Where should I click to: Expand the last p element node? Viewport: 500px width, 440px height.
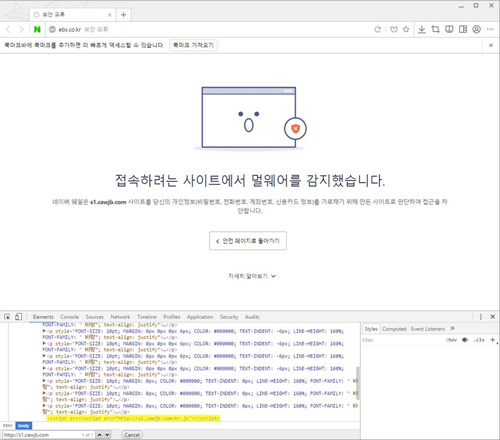44,406
